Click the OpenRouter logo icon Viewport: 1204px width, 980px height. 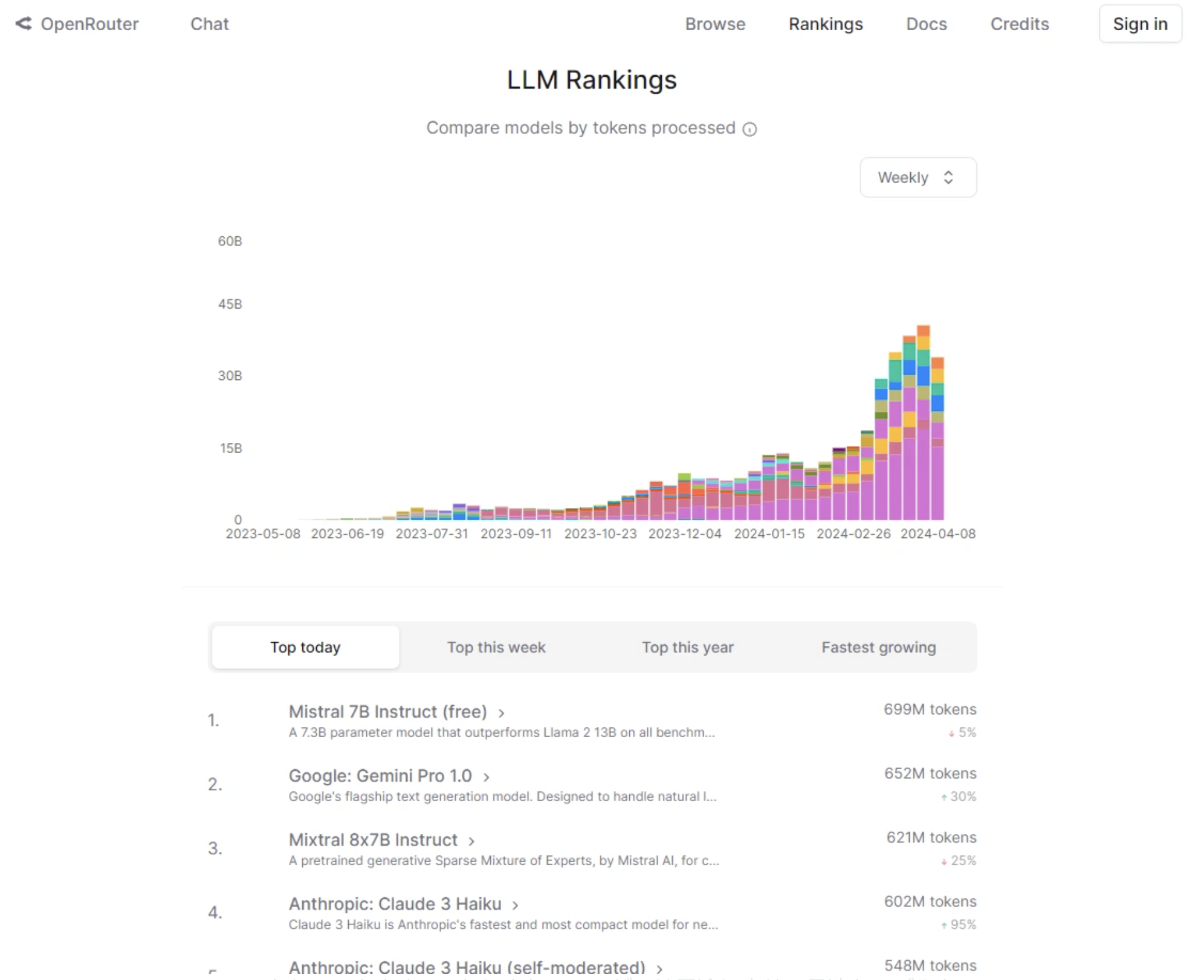(x=24, y=24)
